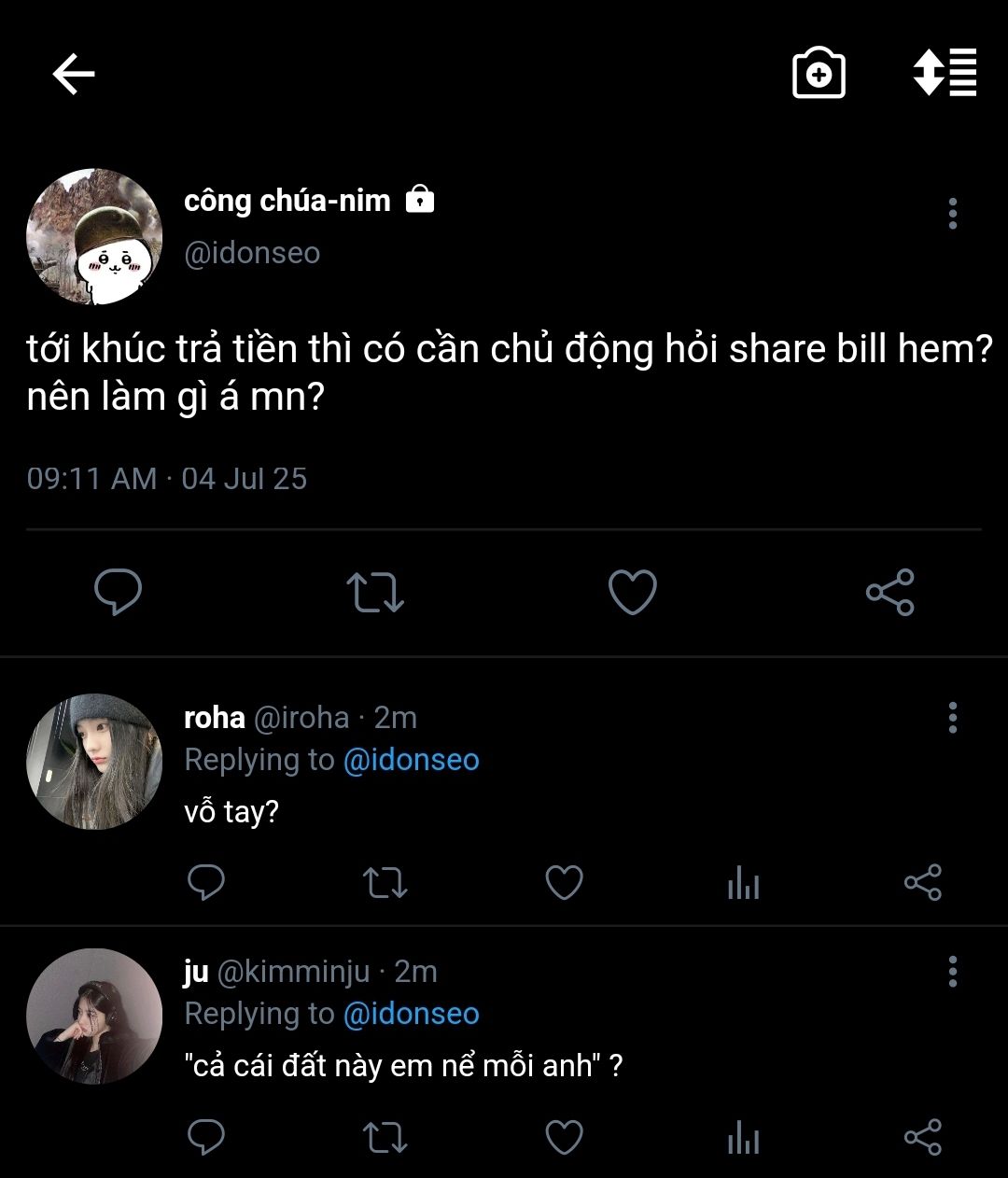Like roha's reply "vỗ tay?"
This screenshot has height=1178, width=1008.
pyautogui.click(x=564, y=882)
